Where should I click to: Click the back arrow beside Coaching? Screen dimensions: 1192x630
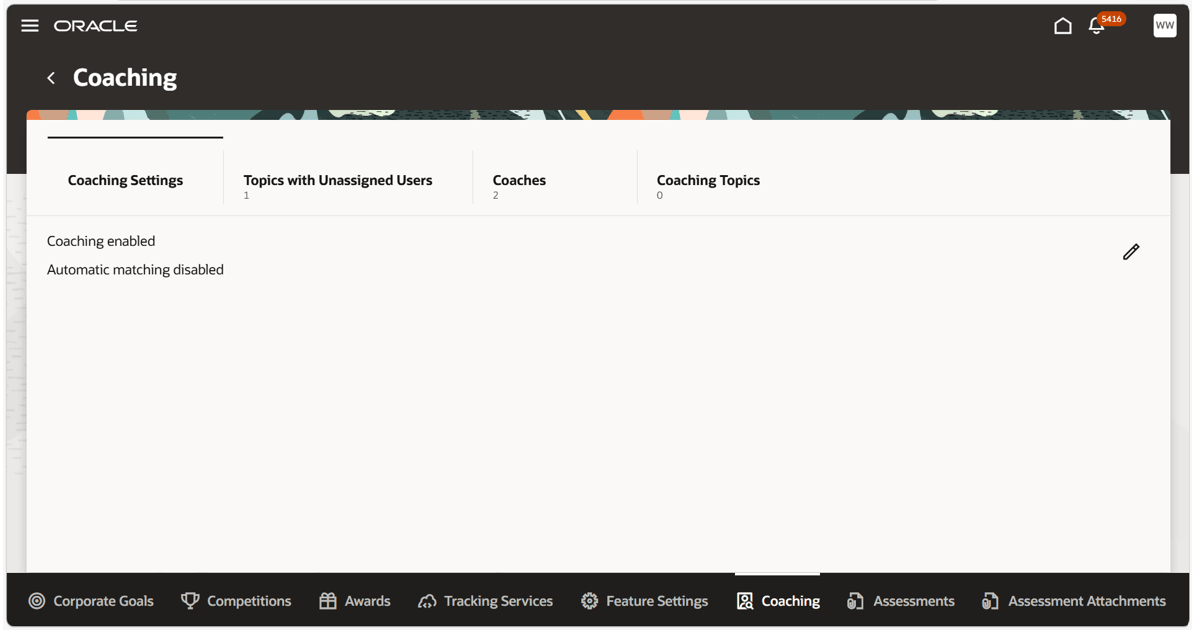(x=51, y=78)
